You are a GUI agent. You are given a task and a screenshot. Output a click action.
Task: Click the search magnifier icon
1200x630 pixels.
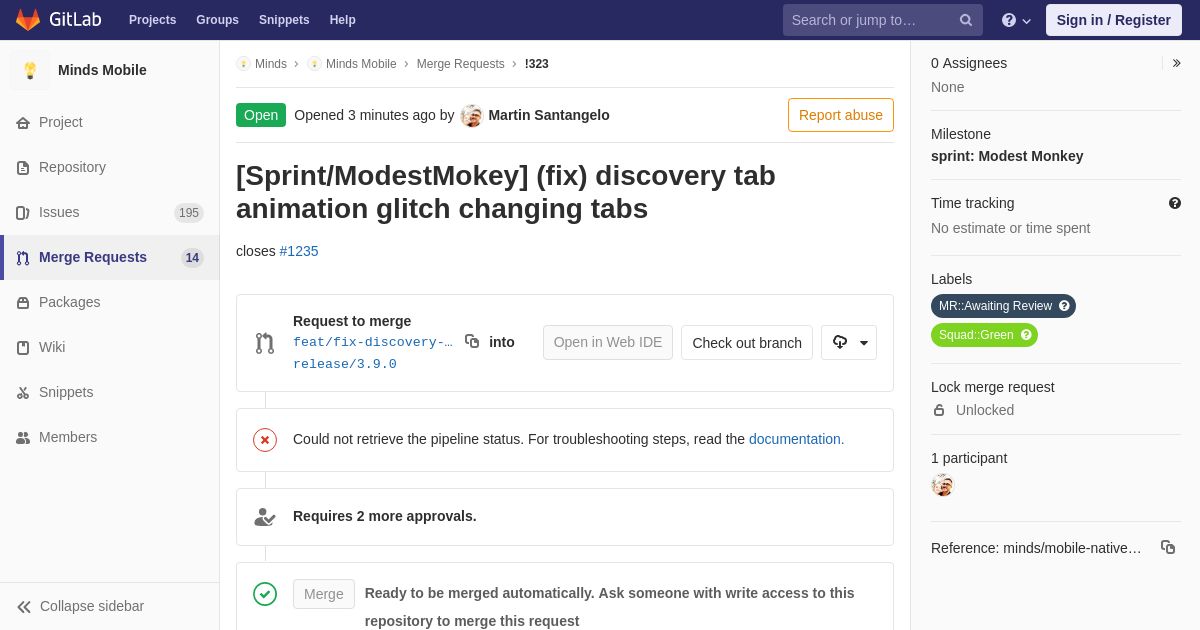[x=966, y=20]
